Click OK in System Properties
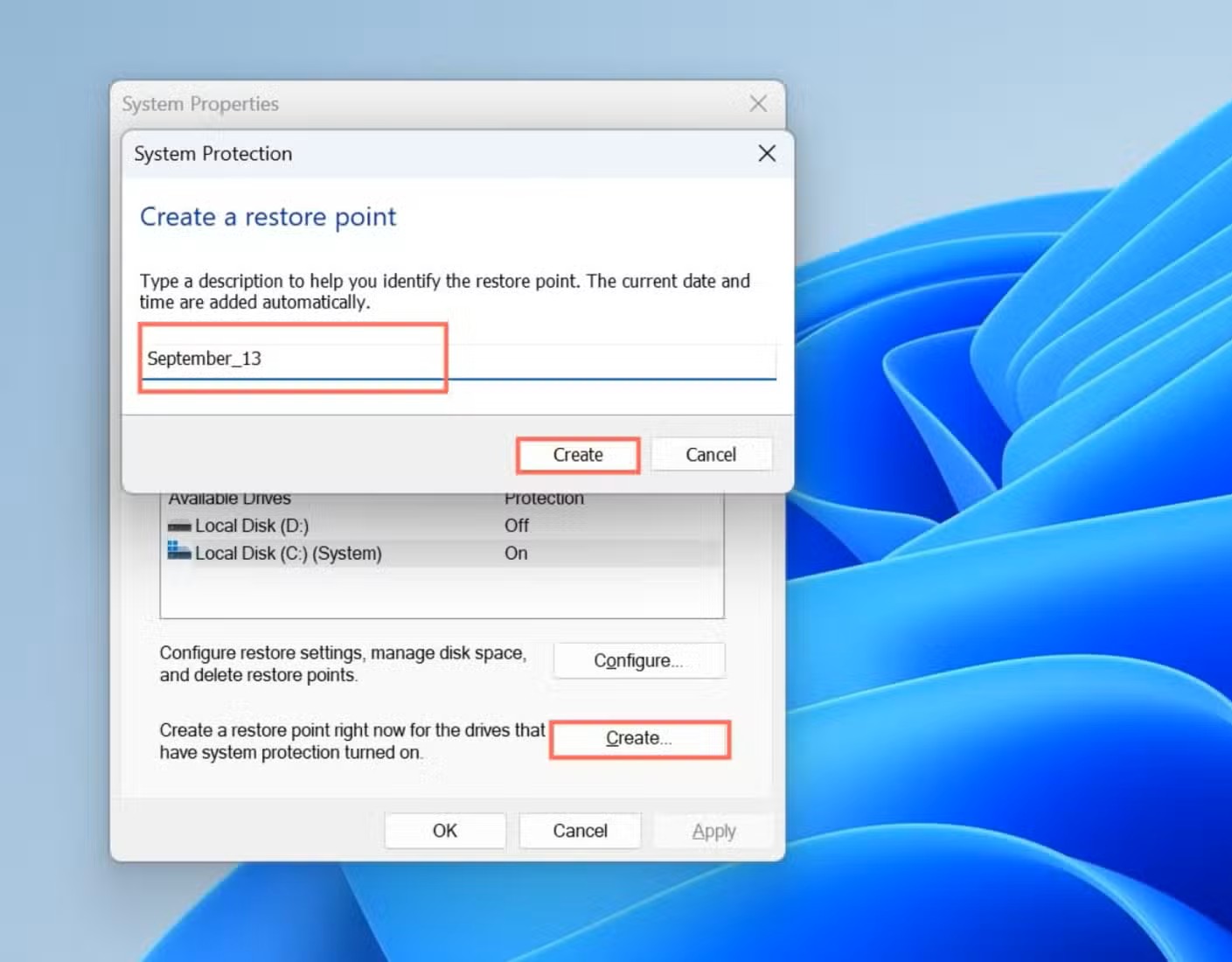The height and width of the screenshot is (962, 1232). [x=445, y=830]
